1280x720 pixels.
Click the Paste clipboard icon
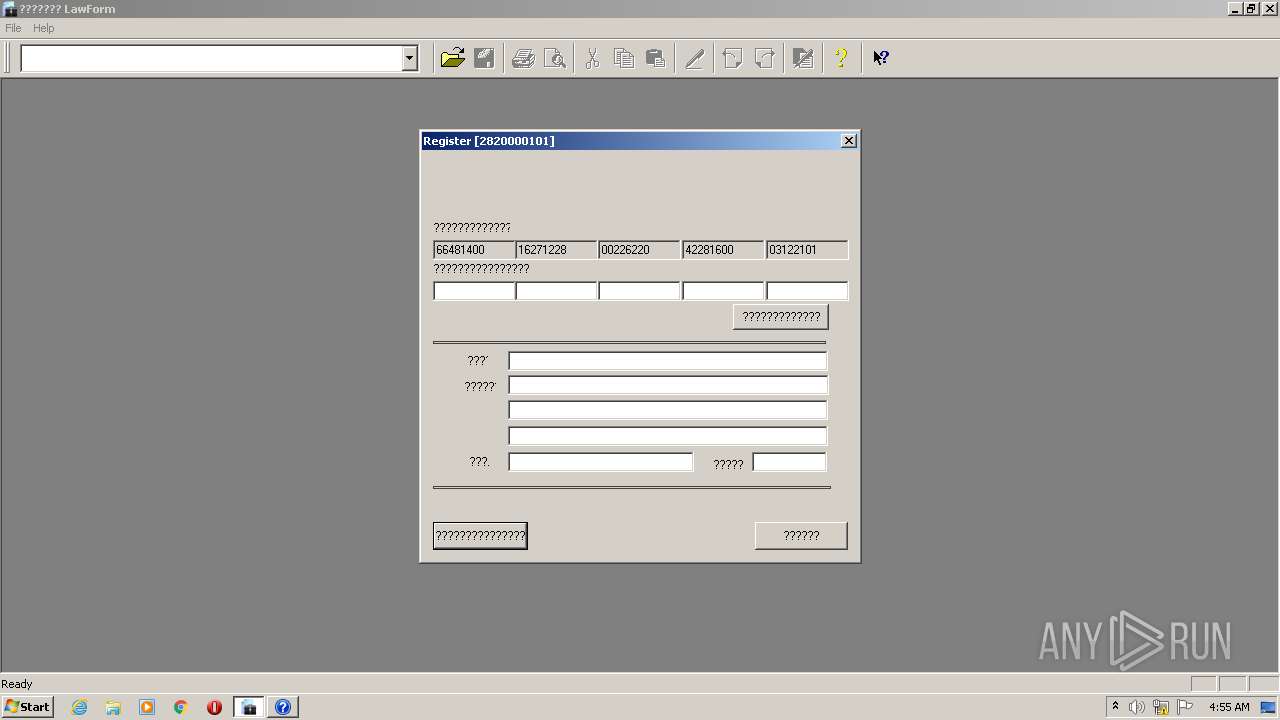point(655,58)
